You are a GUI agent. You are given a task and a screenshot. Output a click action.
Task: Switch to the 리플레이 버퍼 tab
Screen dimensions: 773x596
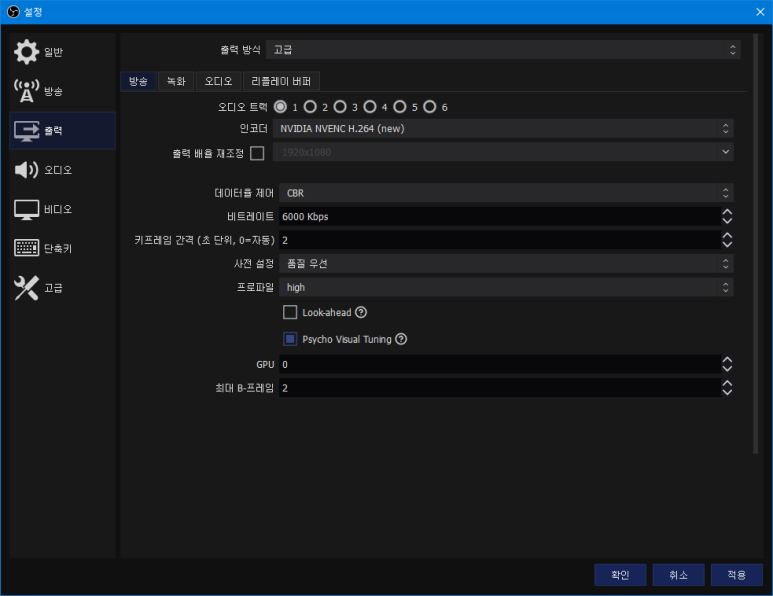tap(281, 81)
